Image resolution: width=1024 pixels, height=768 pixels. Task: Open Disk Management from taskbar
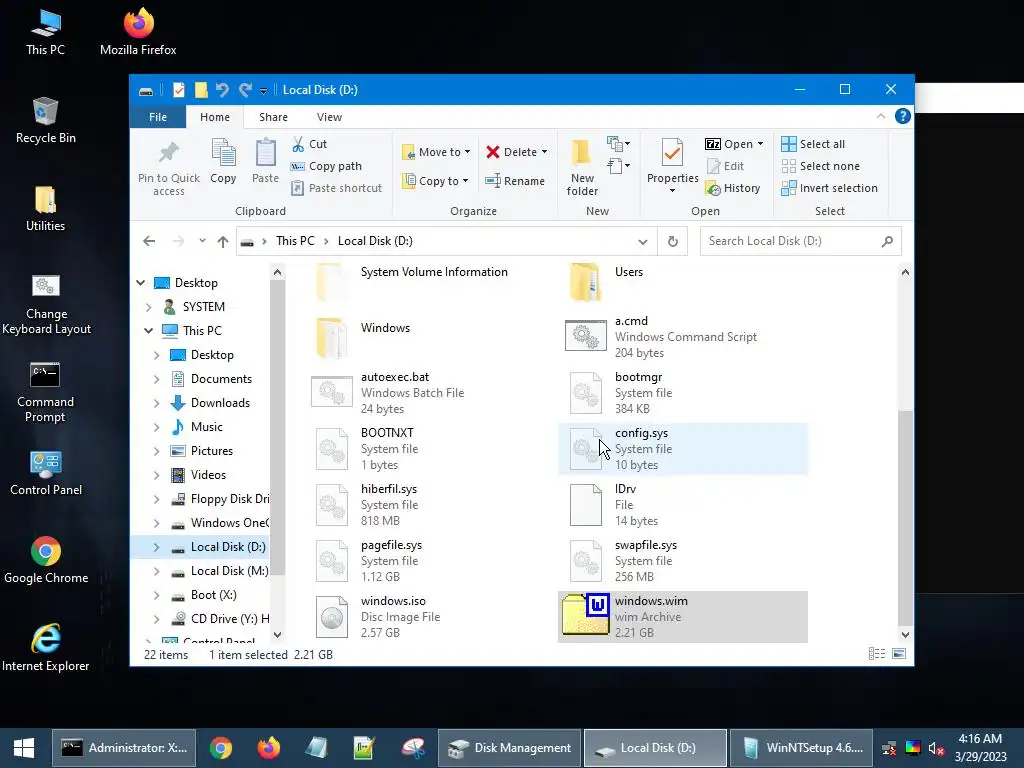[x=509, y=748]
